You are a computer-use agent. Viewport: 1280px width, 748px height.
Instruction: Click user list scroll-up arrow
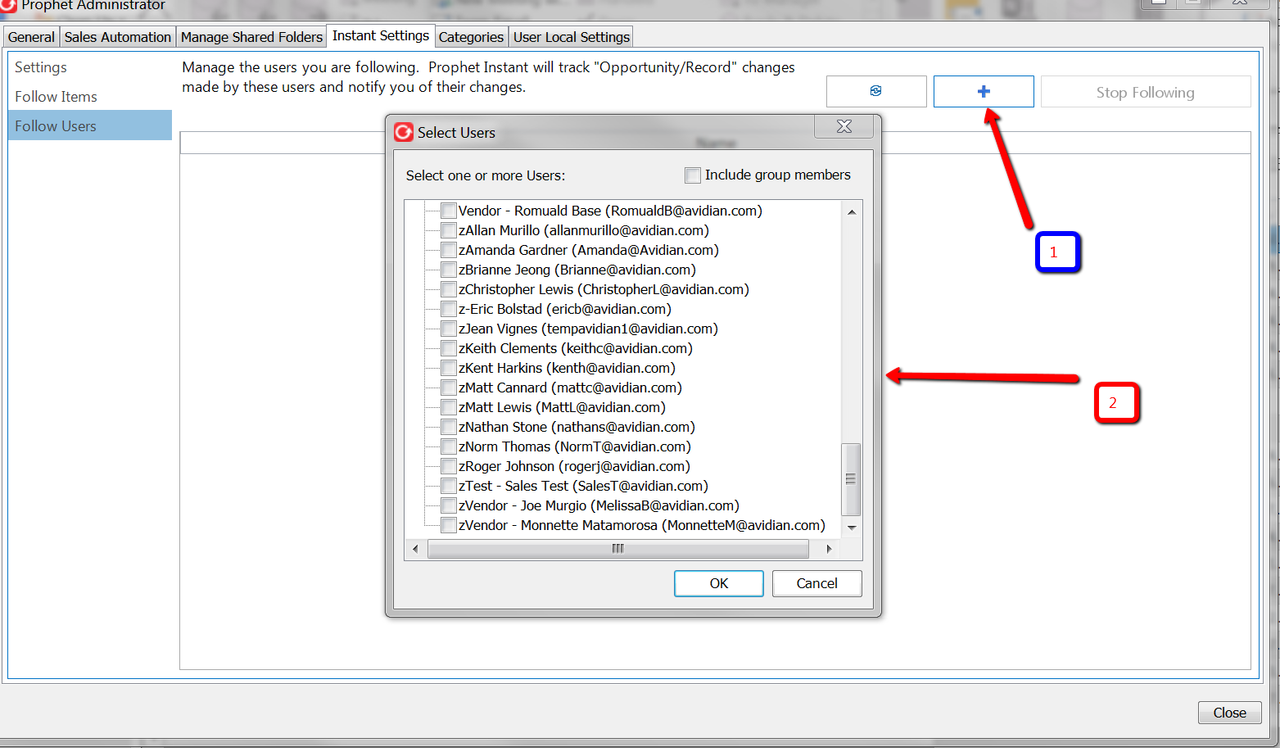click(852, 211)
